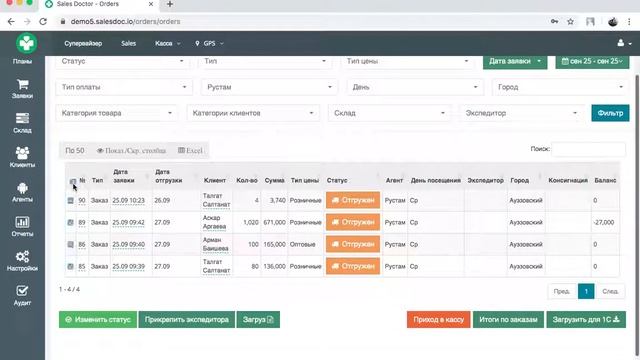Open order number 86 link

pos(82,244)
